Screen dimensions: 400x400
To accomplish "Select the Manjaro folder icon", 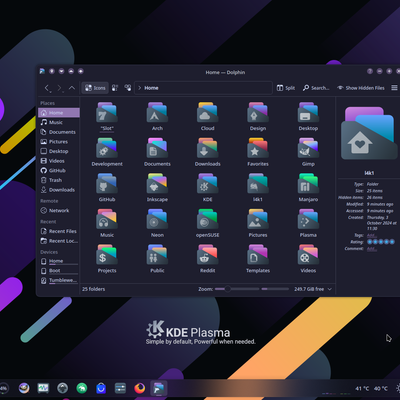I will tap(308, 184).
